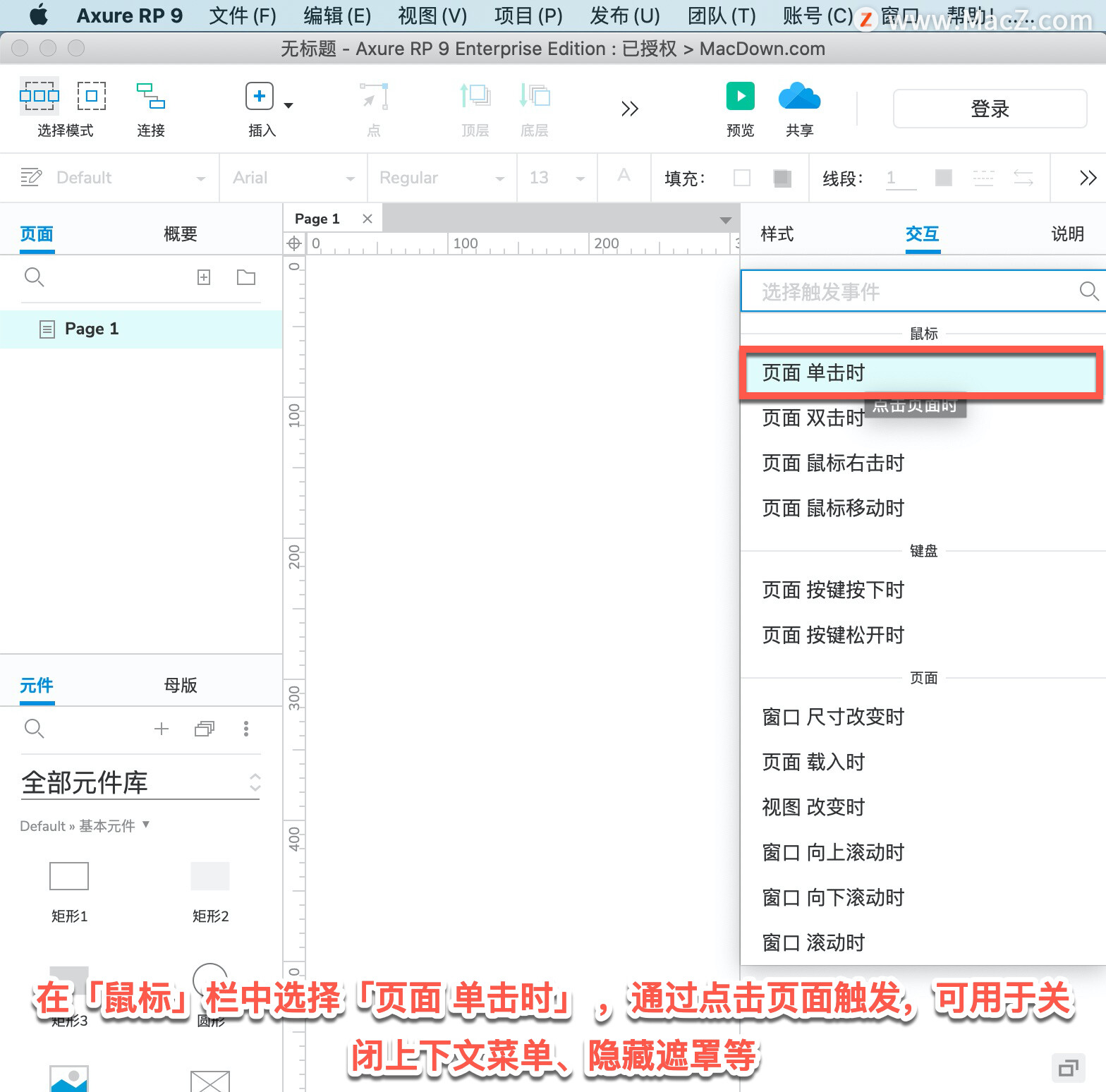Viewport: 1106px width, 1092px height.
Task: Click the libraries panel copy icon
Action: [205, 729]
